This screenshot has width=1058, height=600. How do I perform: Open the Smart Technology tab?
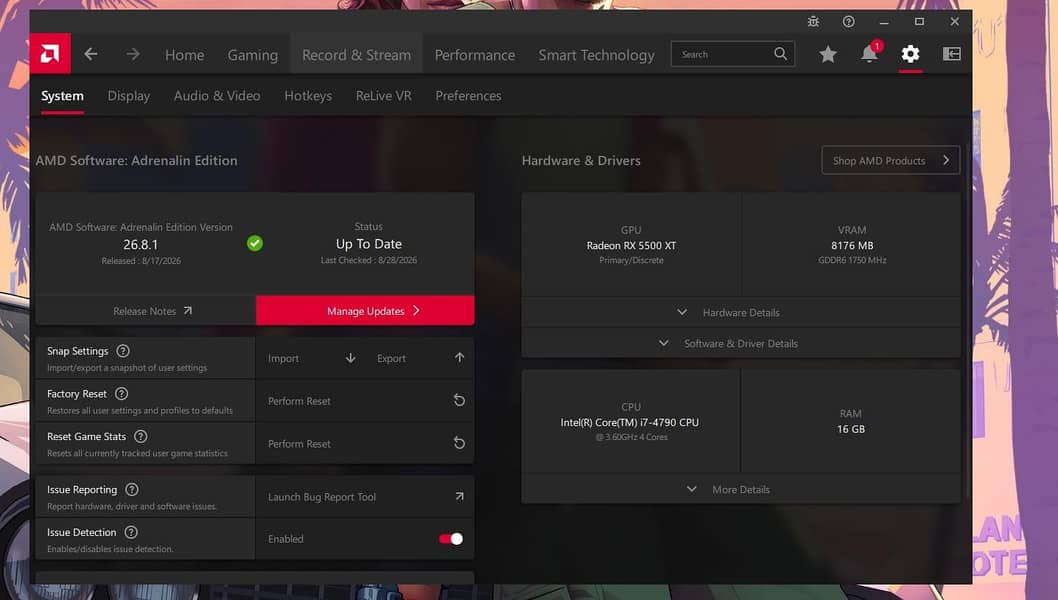596,55
